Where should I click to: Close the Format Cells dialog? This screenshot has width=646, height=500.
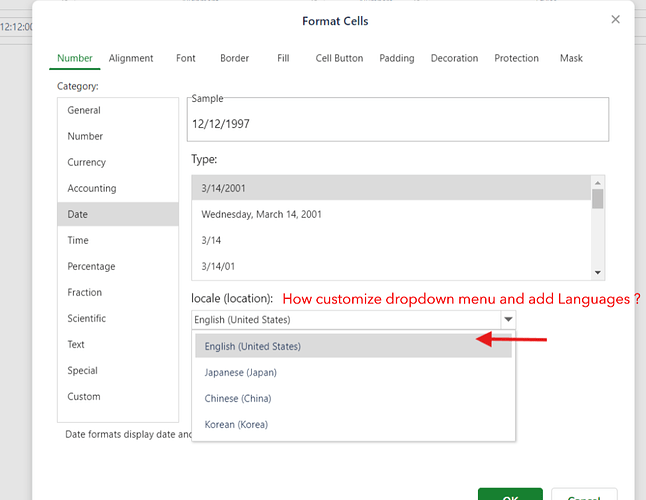pyautogui.click(x=615, y=19)
